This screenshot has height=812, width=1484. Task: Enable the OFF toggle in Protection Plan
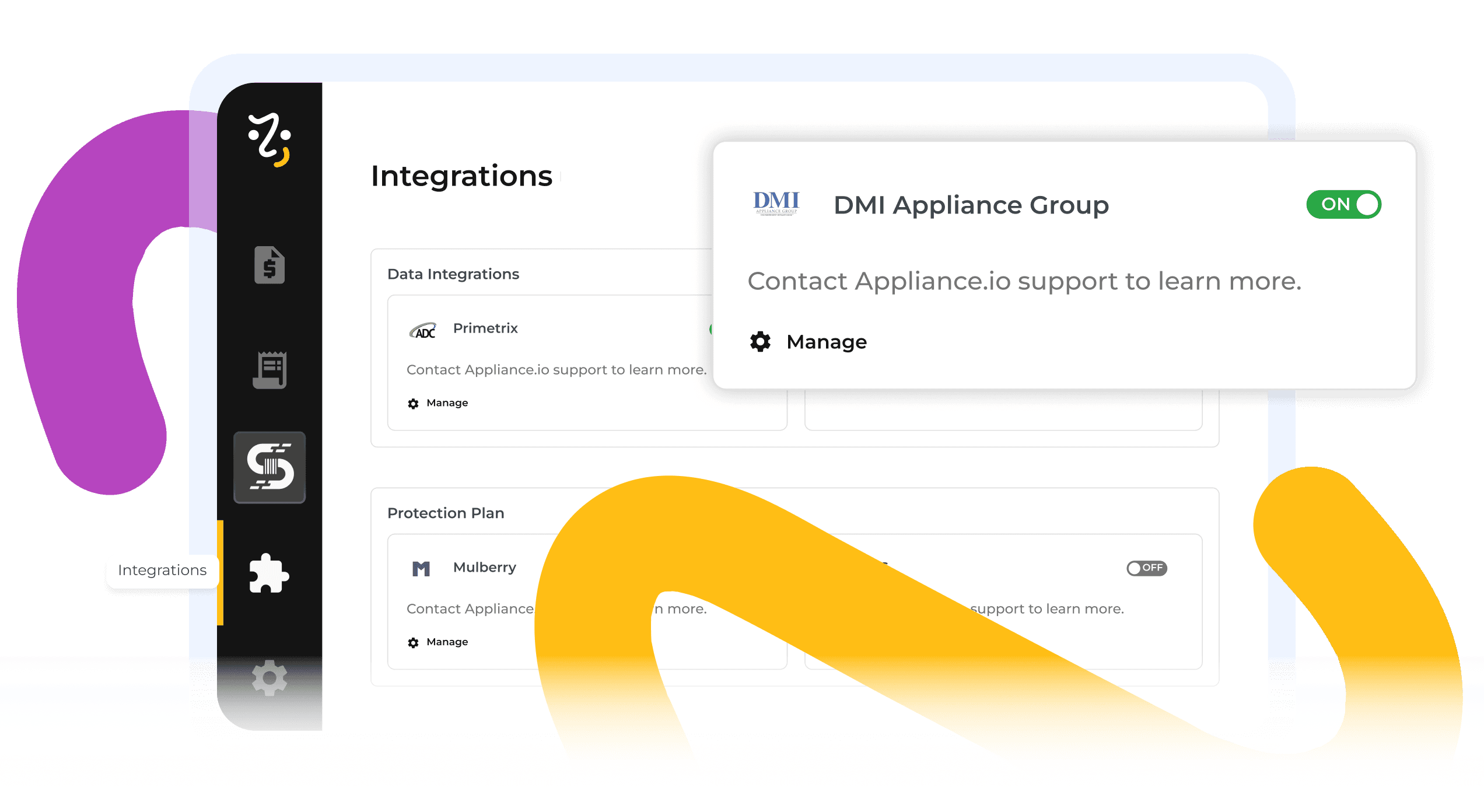(x=1146, y=568)
